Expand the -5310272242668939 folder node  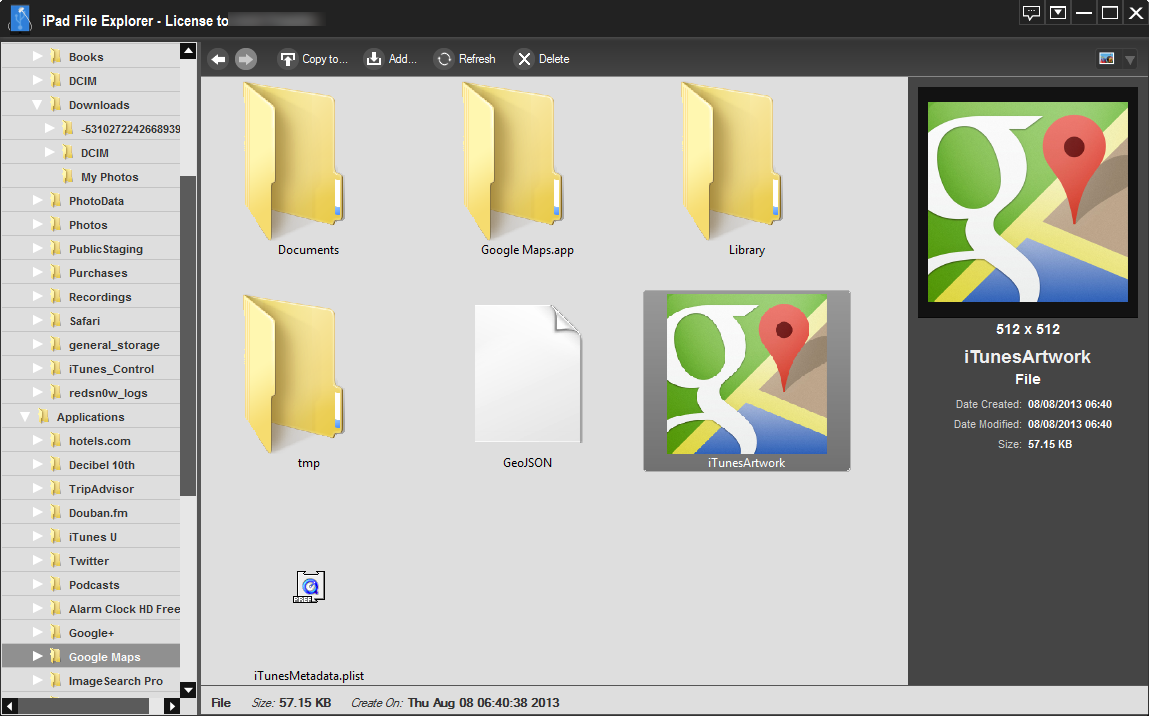pos(50,128)
